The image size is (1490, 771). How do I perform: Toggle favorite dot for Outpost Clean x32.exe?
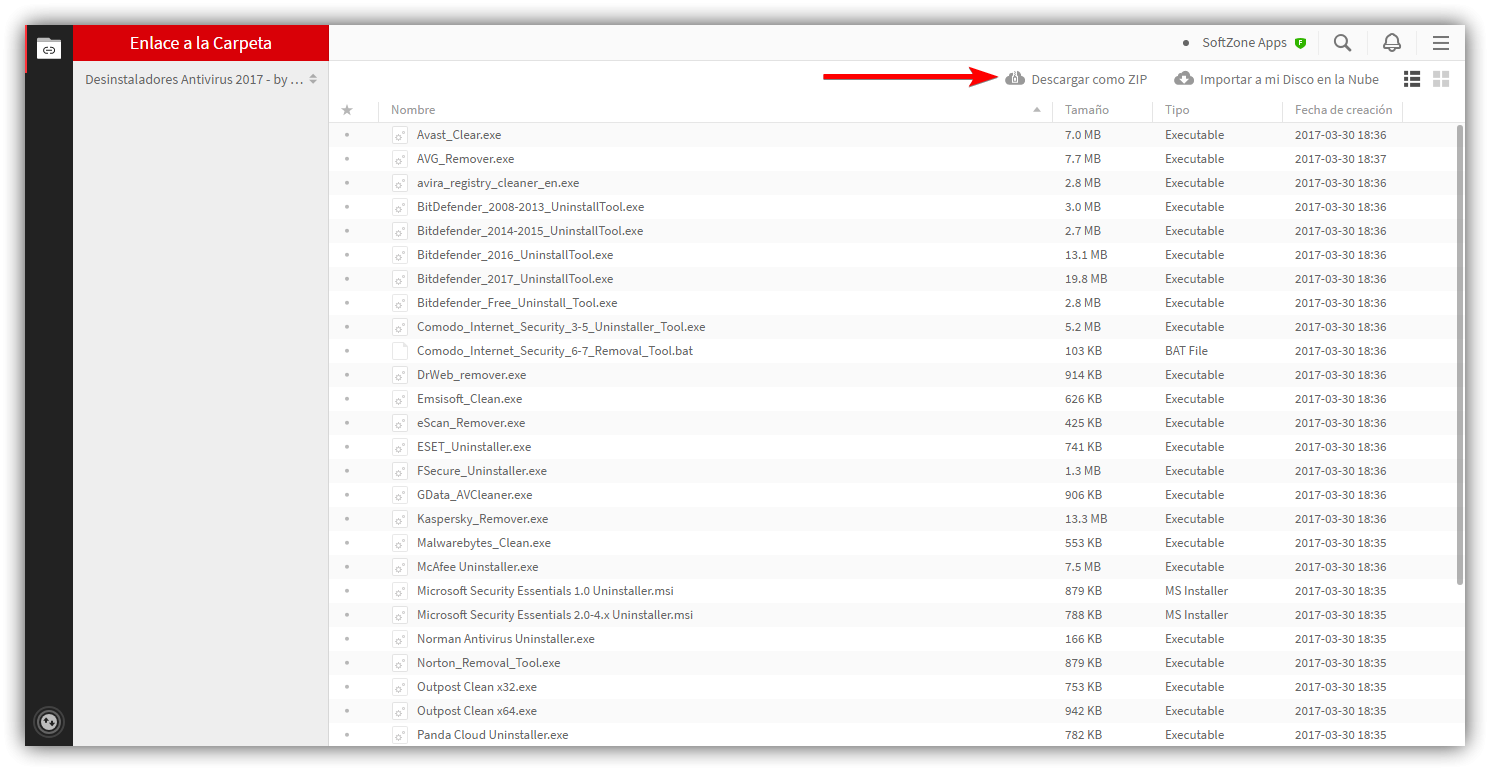click(x=347, y=687)
